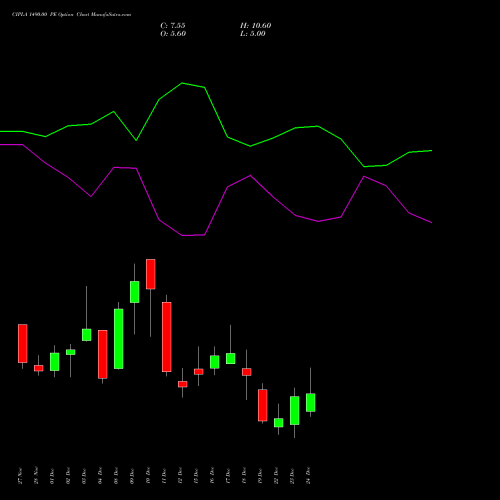Screen dimensions: 500x500
Task: Select the tall red candlestick for 11 Dec
Action: [x=167, y=337]
